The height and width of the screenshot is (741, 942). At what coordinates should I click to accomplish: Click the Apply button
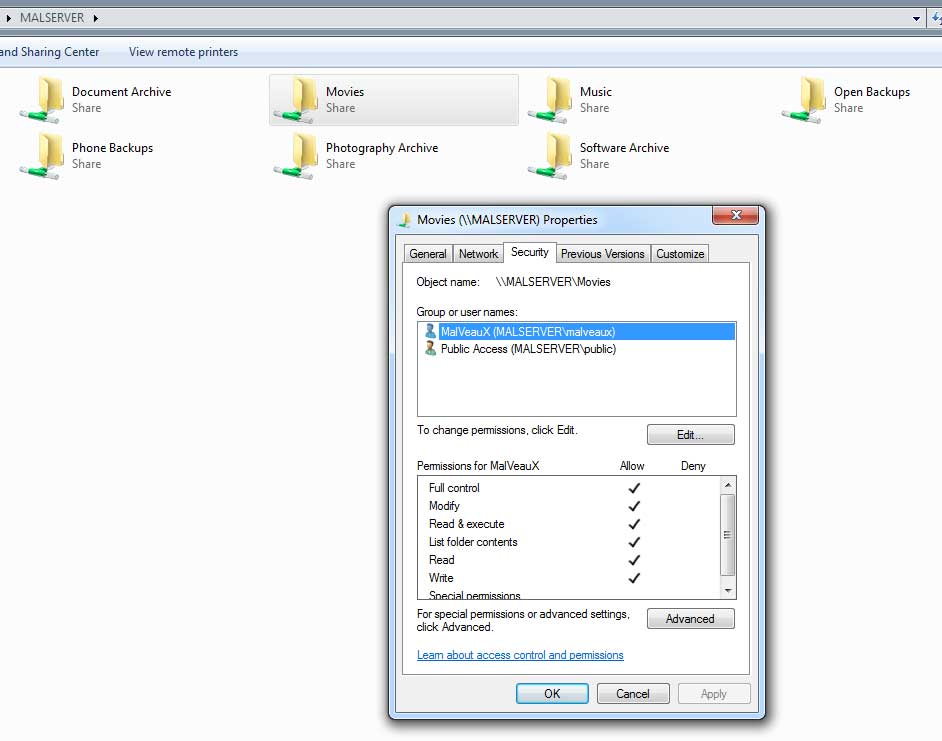(714, 694)
